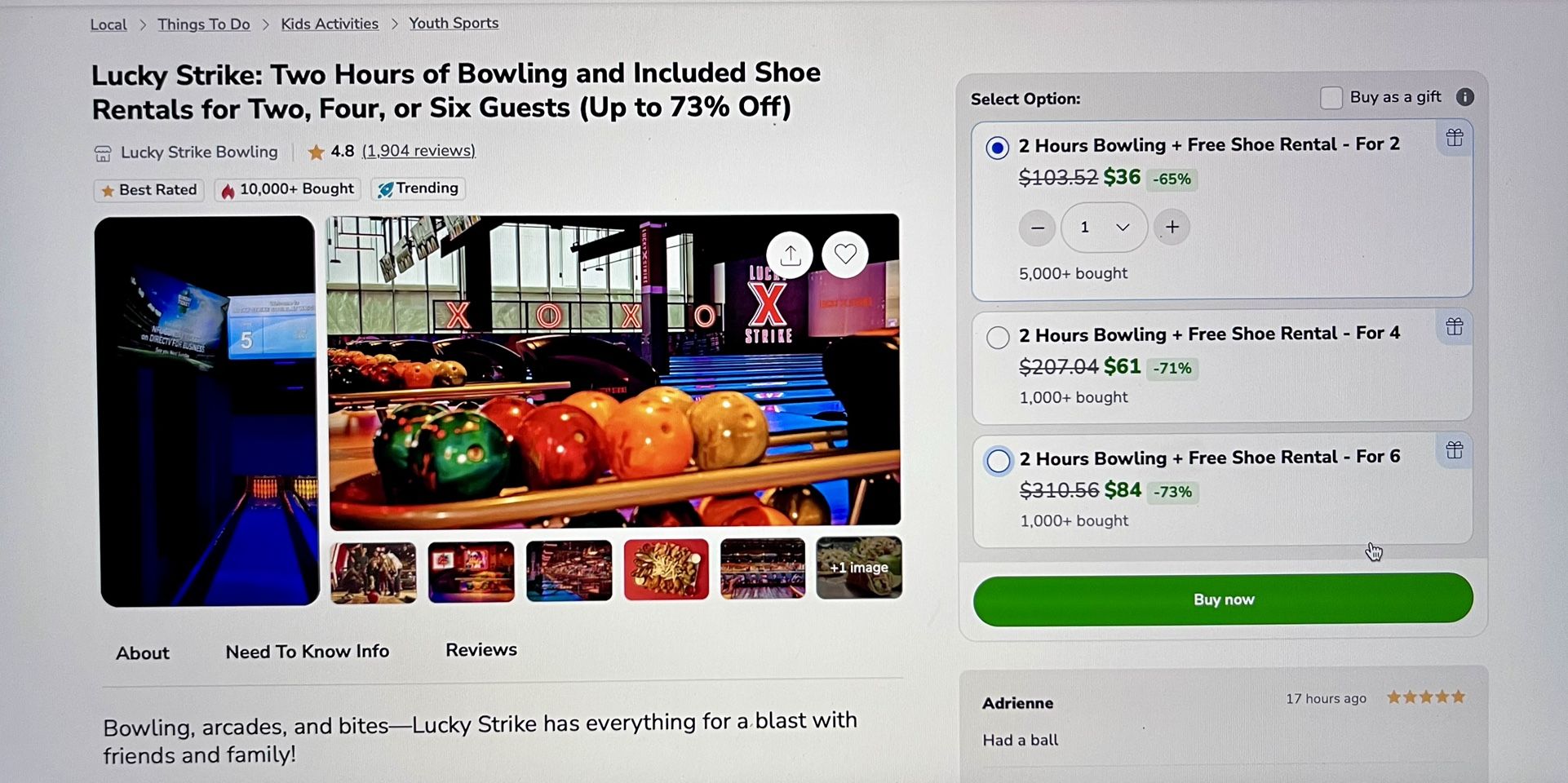
Task: Navigate to the Youth Sports breadcrumb
Action: coord(454,23)
